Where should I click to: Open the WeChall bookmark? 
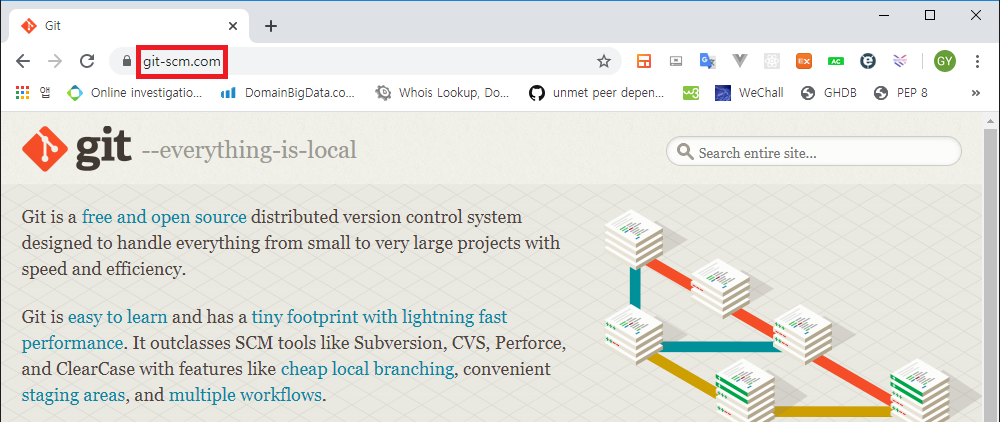click(x=749, y=93)
